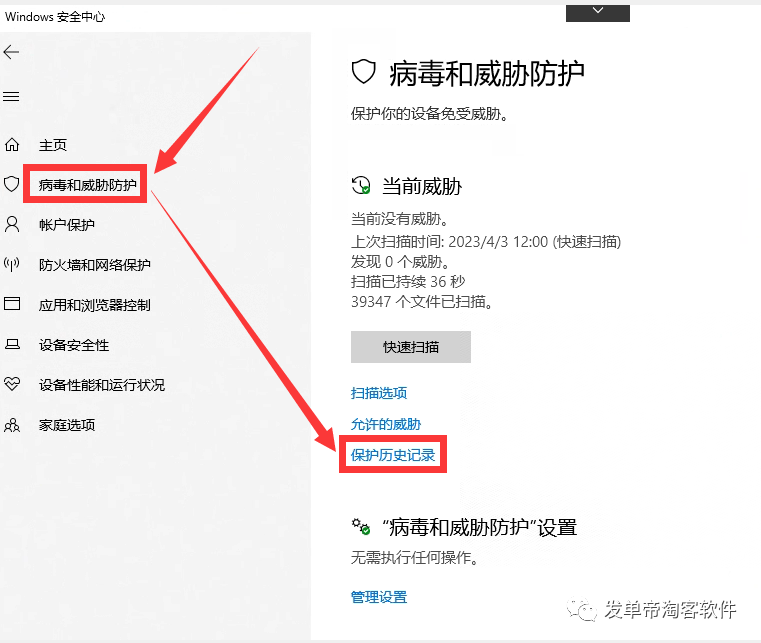Image resolution: width=761 pixels, height=643 pixels.
Task: Click the text 发现 0 个威胁。
Action: click(x=400, y=262)
